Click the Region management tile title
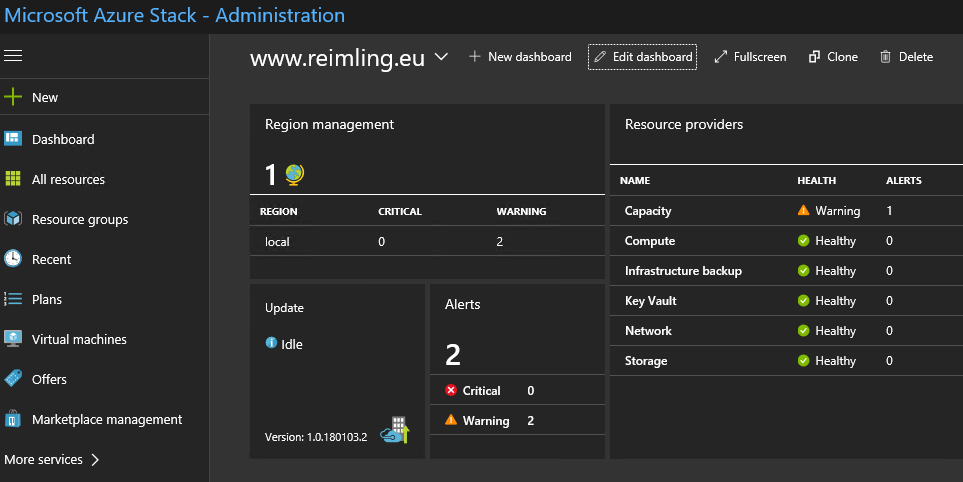The image size is (963, 482). pos(329,124)
